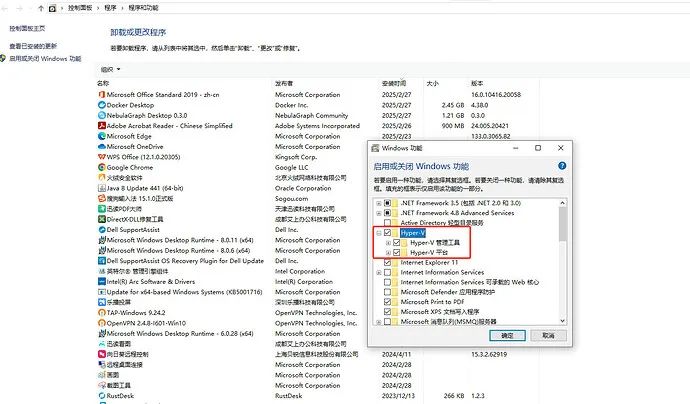The height and width of the screenshot is (404, 690).
Task: Click the 迅读PDF大师 green icon
Action: pyautogui.click(x=102, y=209)
